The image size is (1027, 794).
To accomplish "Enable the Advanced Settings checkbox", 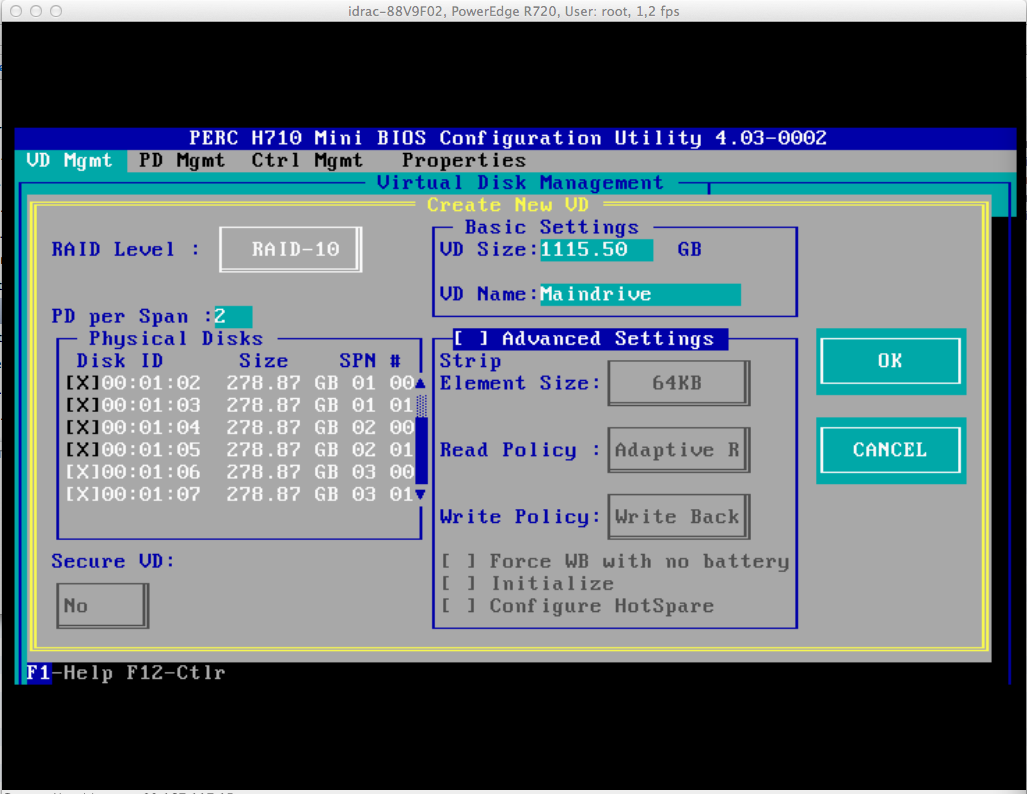I will click(470, 339).
